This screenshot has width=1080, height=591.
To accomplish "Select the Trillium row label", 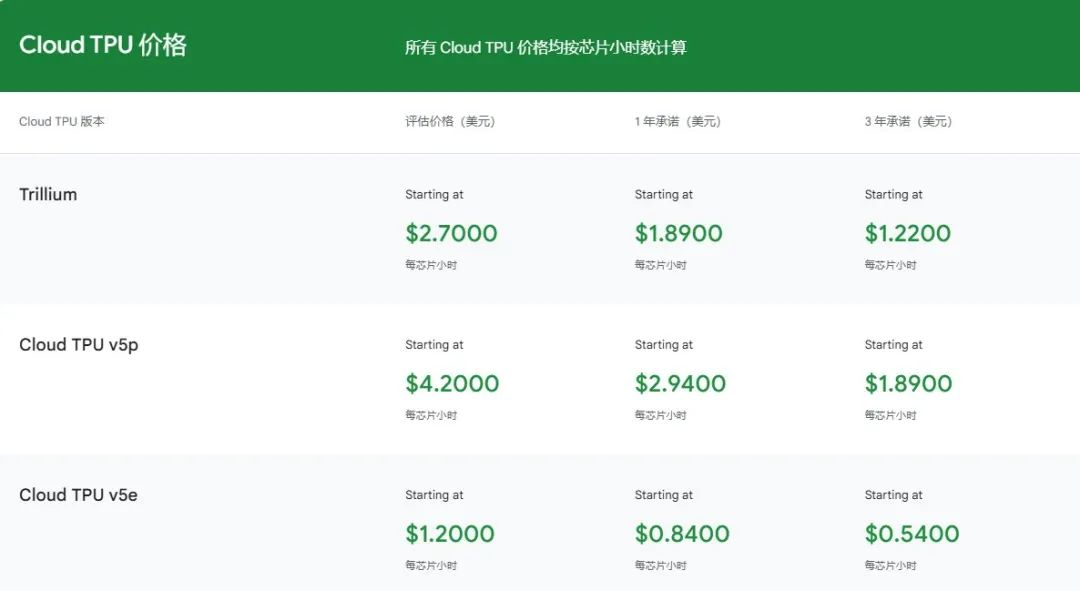I will pyautogui.click(x=48, y=194).
